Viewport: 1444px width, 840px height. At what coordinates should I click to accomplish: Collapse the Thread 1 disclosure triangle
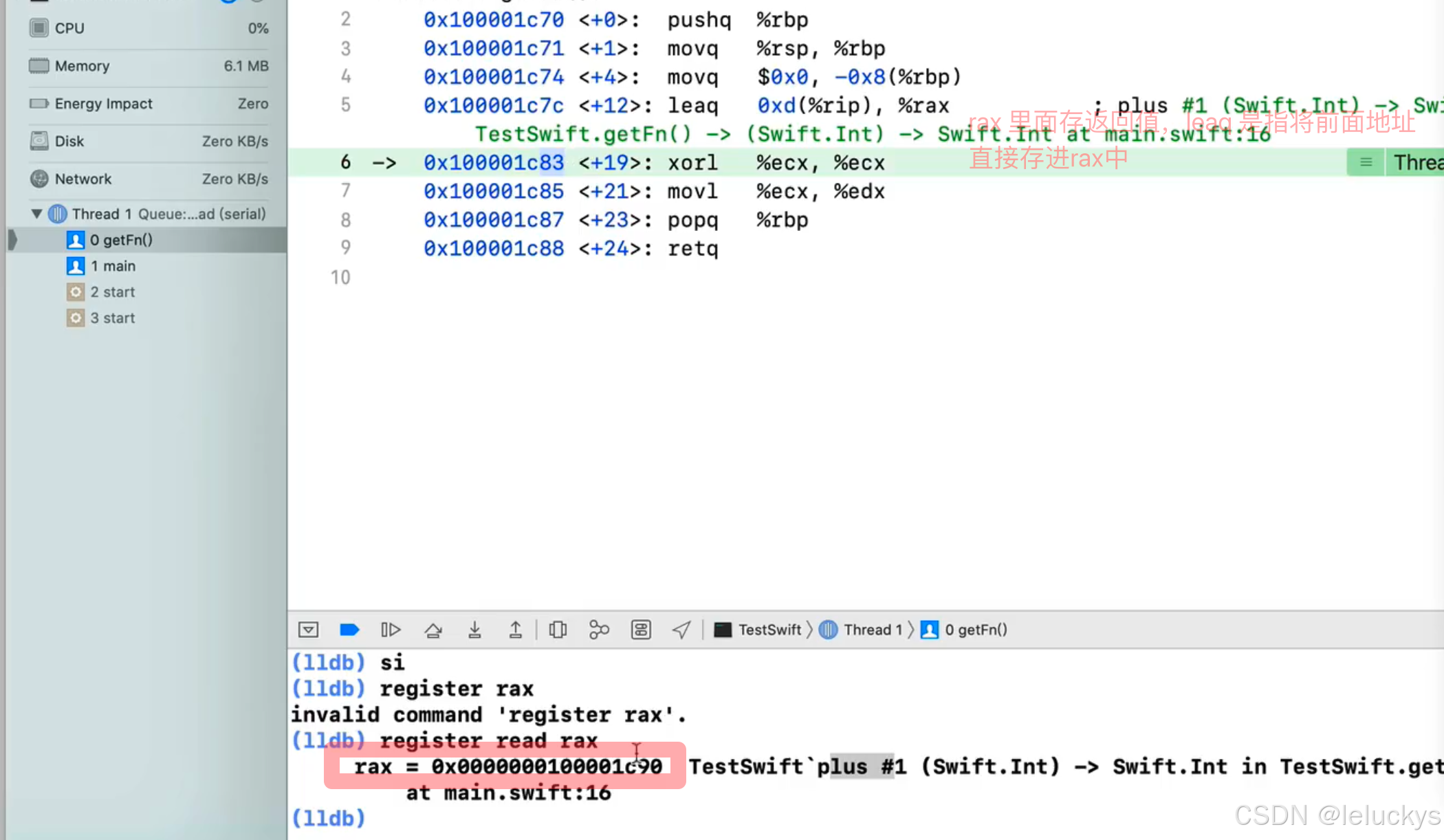click(36, 214)
